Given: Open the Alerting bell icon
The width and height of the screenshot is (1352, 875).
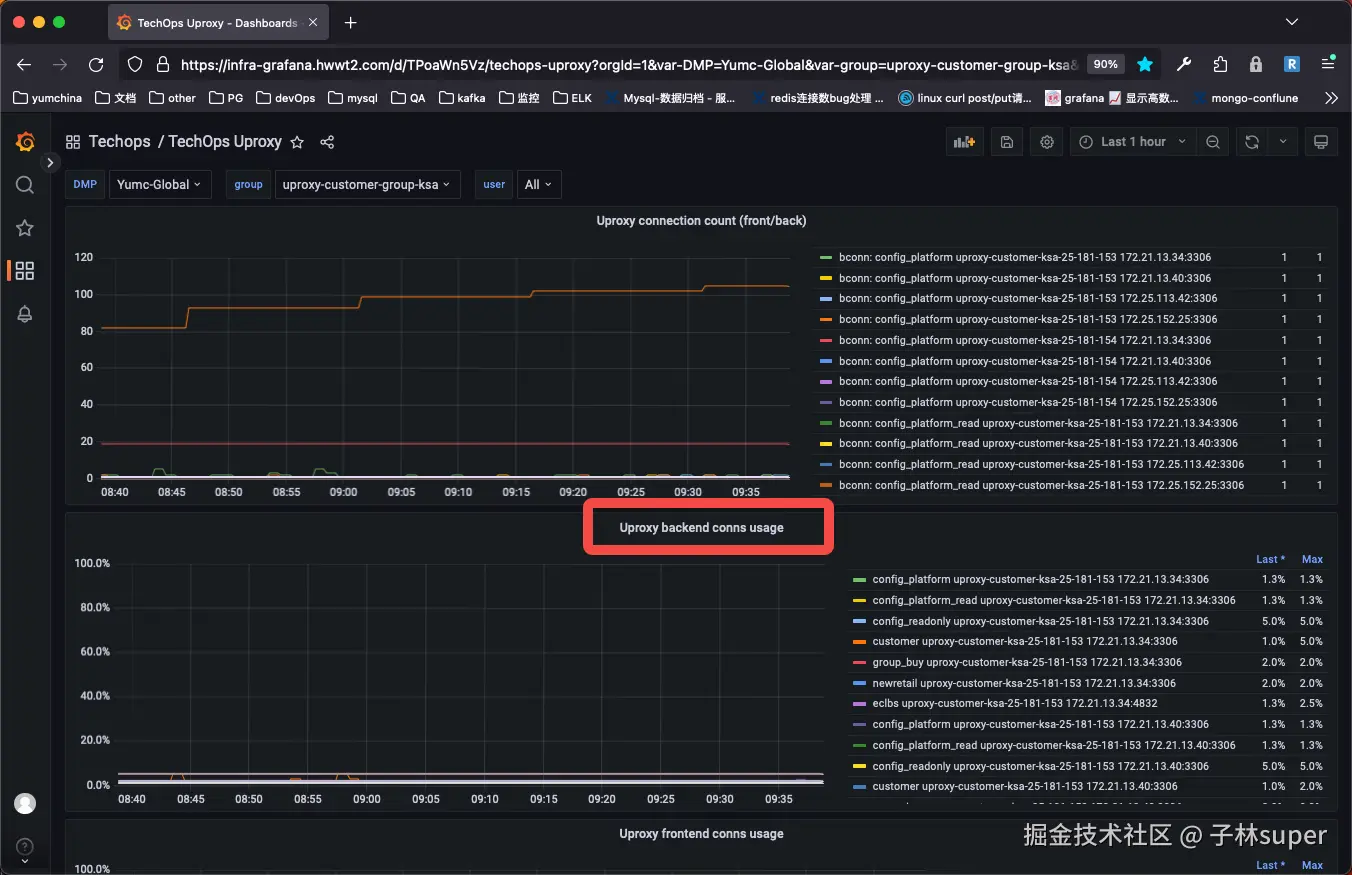Looking at the screenshot, I should click(25, 314).
